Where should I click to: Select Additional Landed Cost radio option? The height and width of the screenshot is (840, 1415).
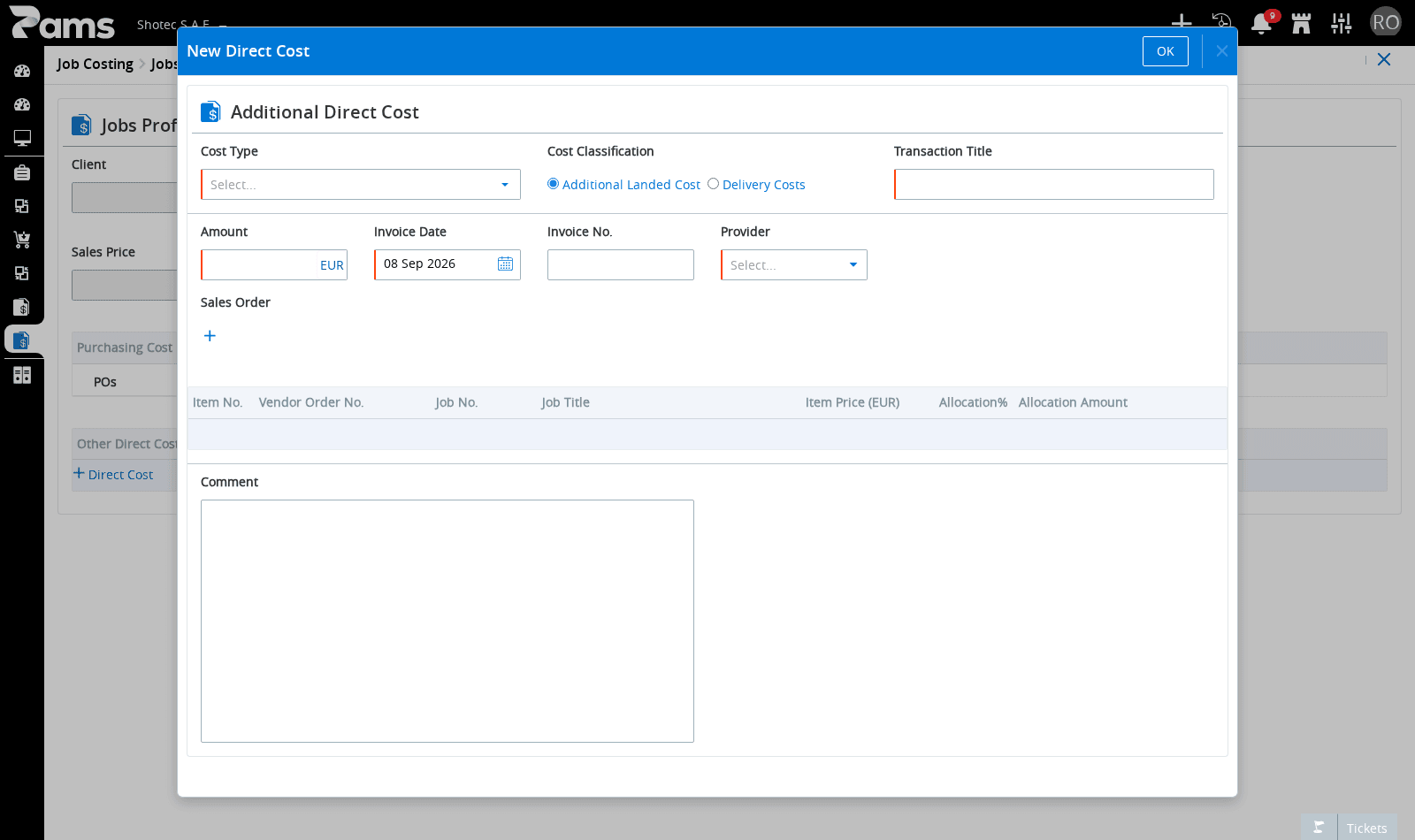pos(554,184)
